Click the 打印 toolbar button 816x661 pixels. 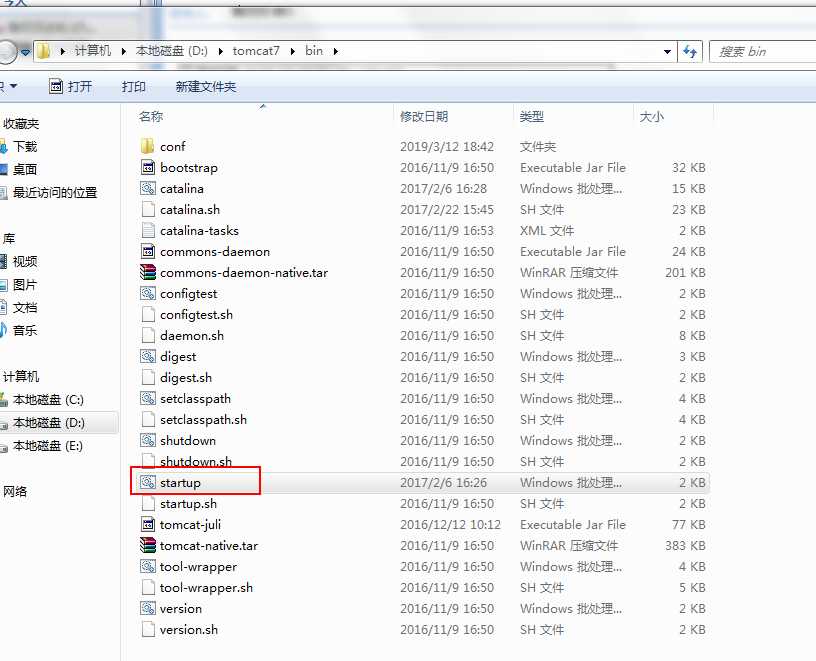[x=134, y=86]
